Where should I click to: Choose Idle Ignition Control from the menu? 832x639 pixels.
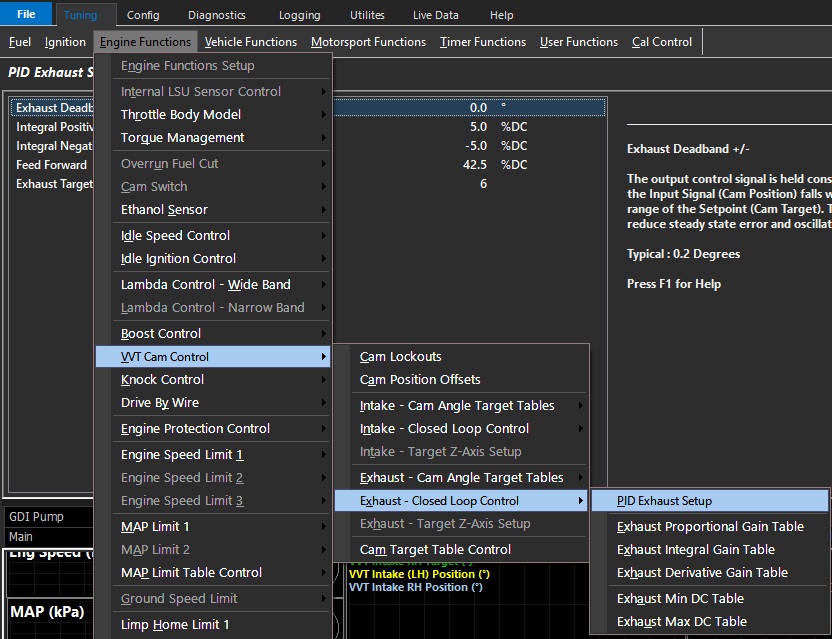point(213,258)
